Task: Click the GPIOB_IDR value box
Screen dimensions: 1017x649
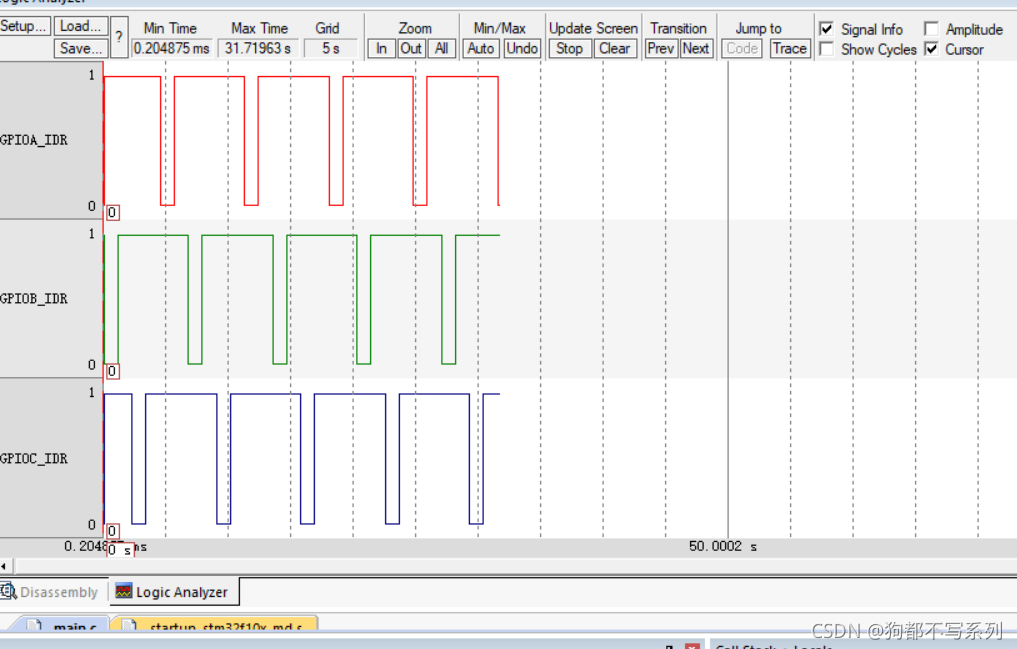Action: tap(112, 372)
